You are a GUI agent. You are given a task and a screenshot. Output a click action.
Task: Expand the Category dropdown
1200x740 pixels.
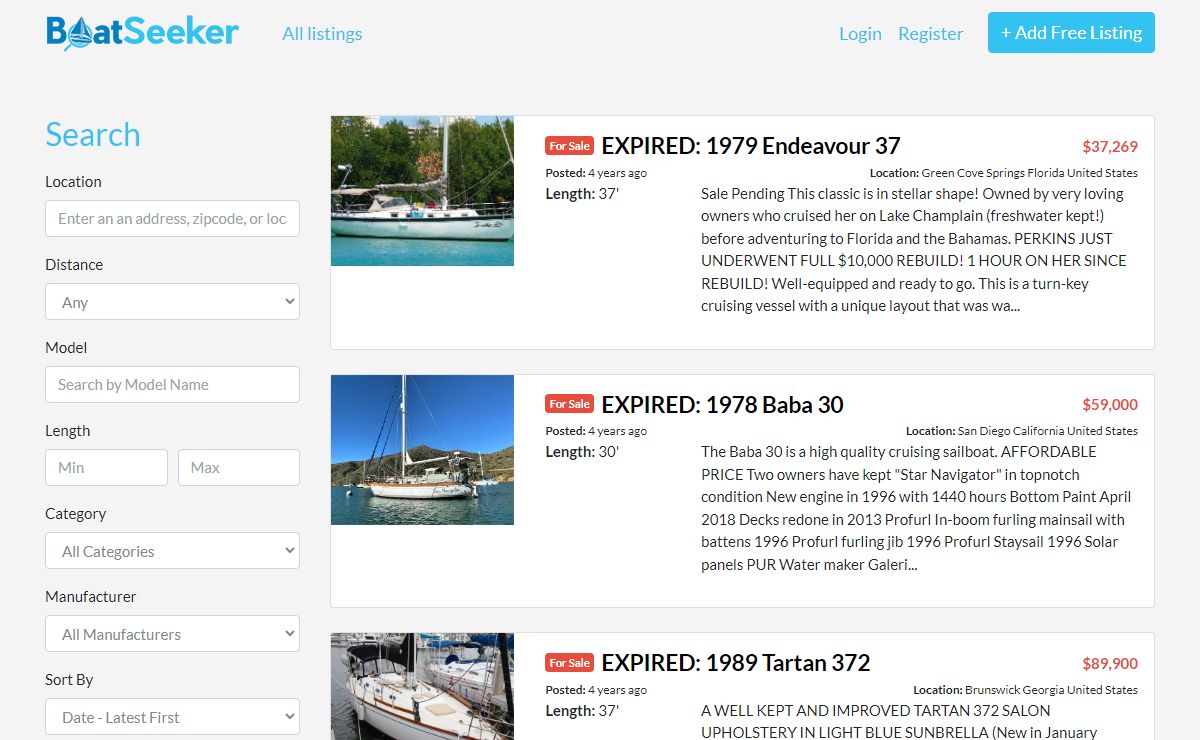172,551
